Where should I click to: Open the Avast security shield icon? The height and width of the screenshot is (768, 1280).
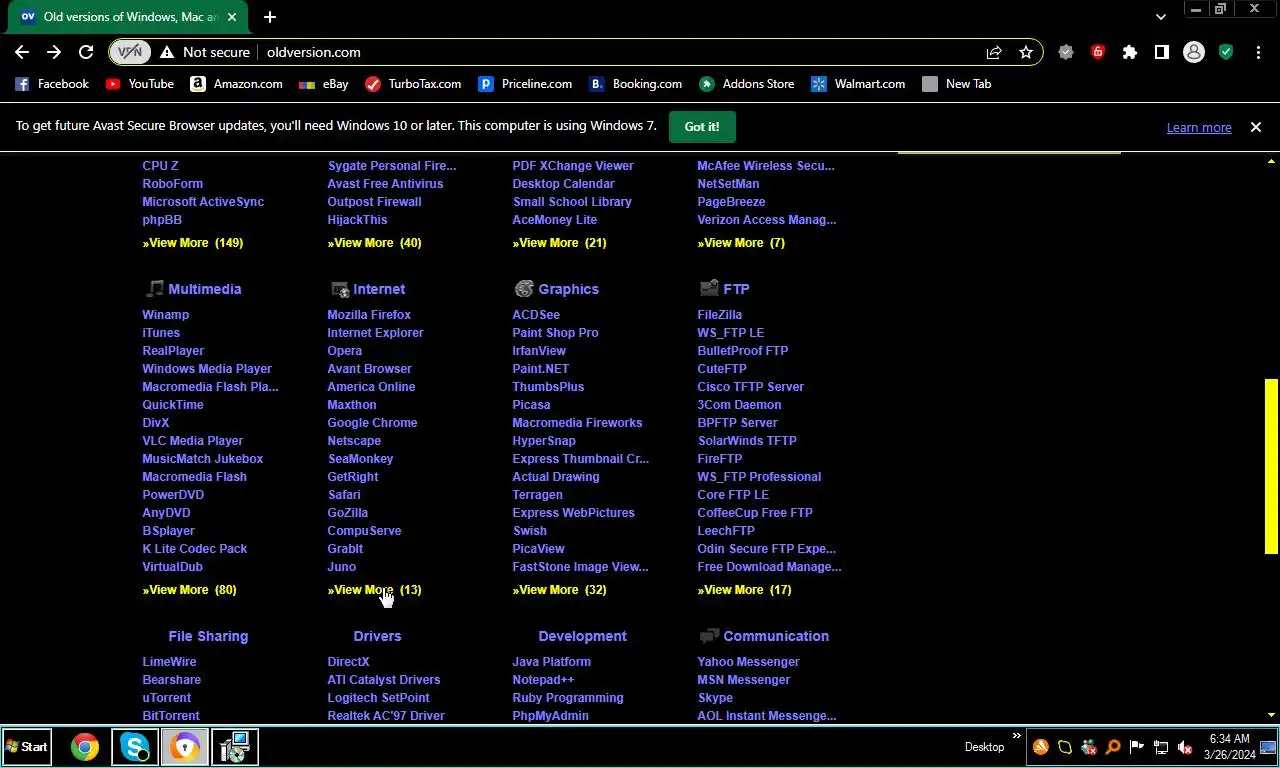pos(1226,52)
